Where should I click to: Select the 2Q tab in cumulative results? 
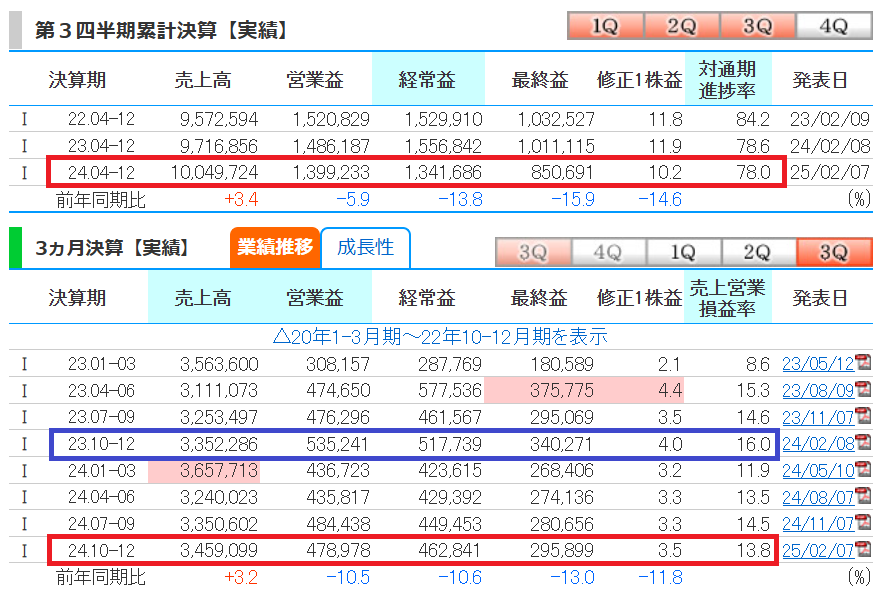(x=682, y=26)
